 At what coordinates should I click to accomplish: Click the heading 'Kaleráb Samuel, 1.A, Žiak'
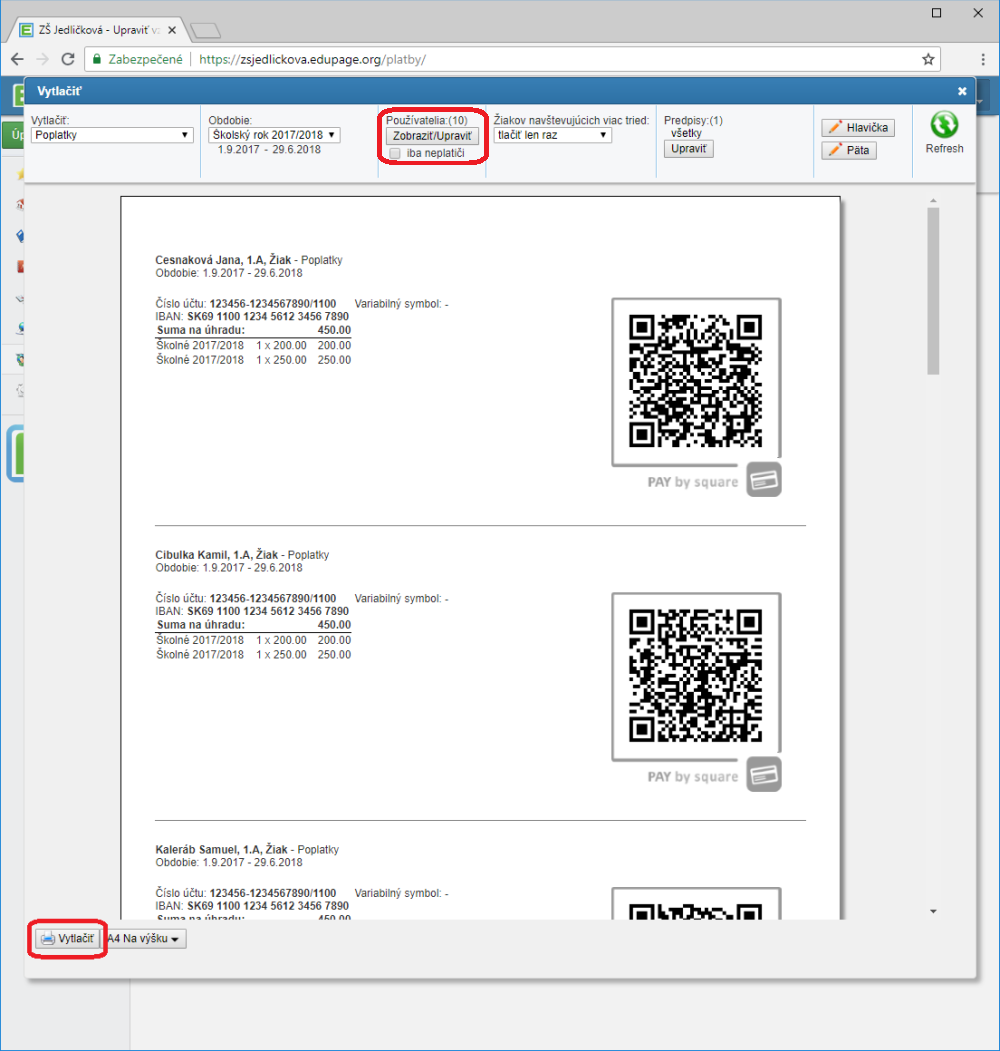(x=221, y=849)
